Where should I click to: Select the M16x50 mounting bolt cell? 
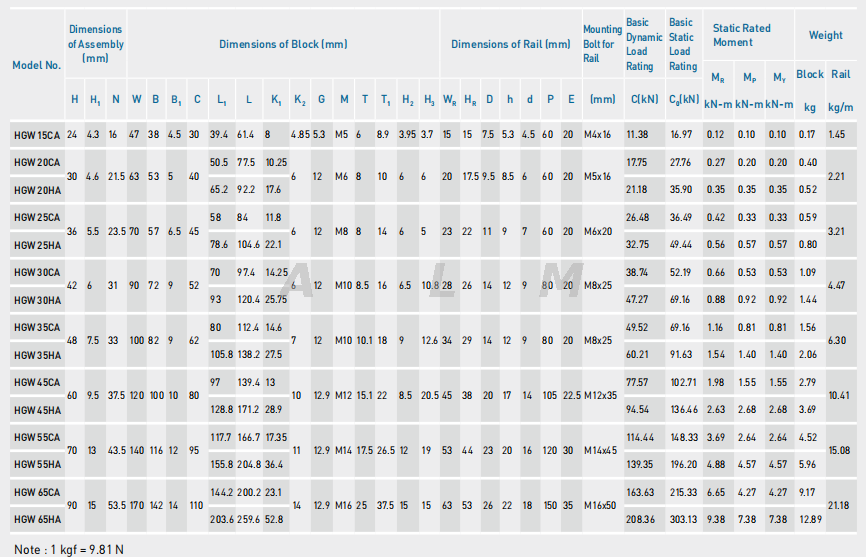coord(602,505)
